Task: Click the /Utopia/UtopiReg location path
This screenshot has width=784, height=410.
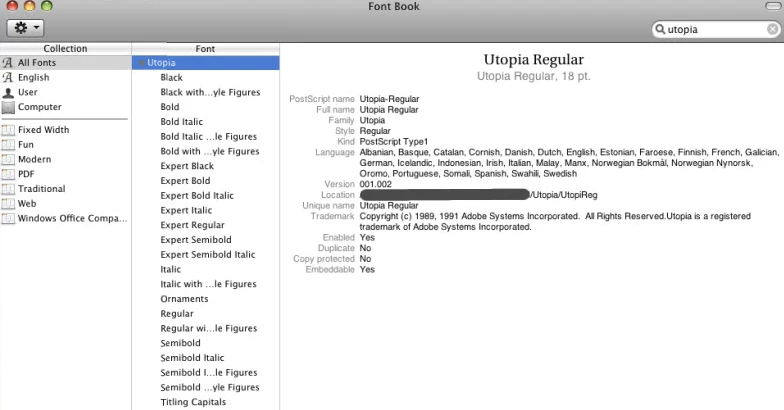Action: point(564,195)
